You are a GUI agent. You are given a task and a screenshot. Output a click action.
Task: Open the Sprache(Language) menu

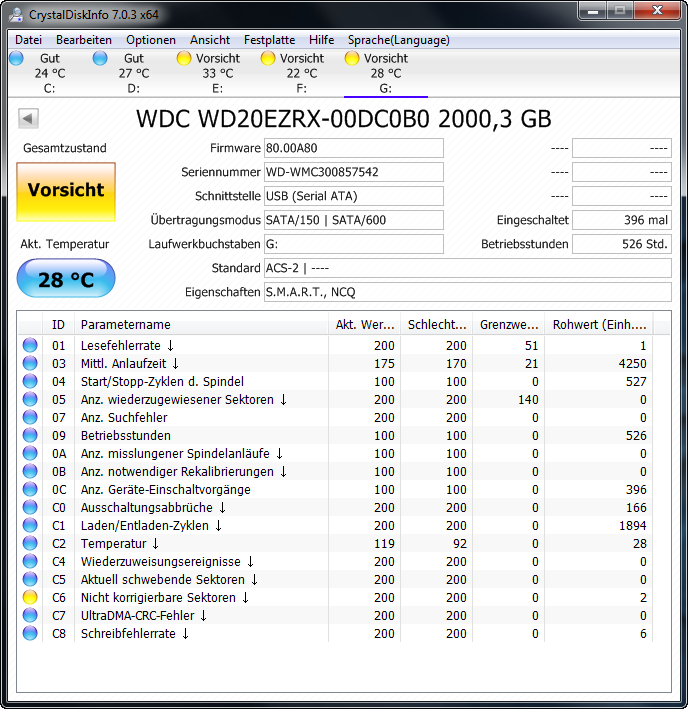(x=399, y=40)
